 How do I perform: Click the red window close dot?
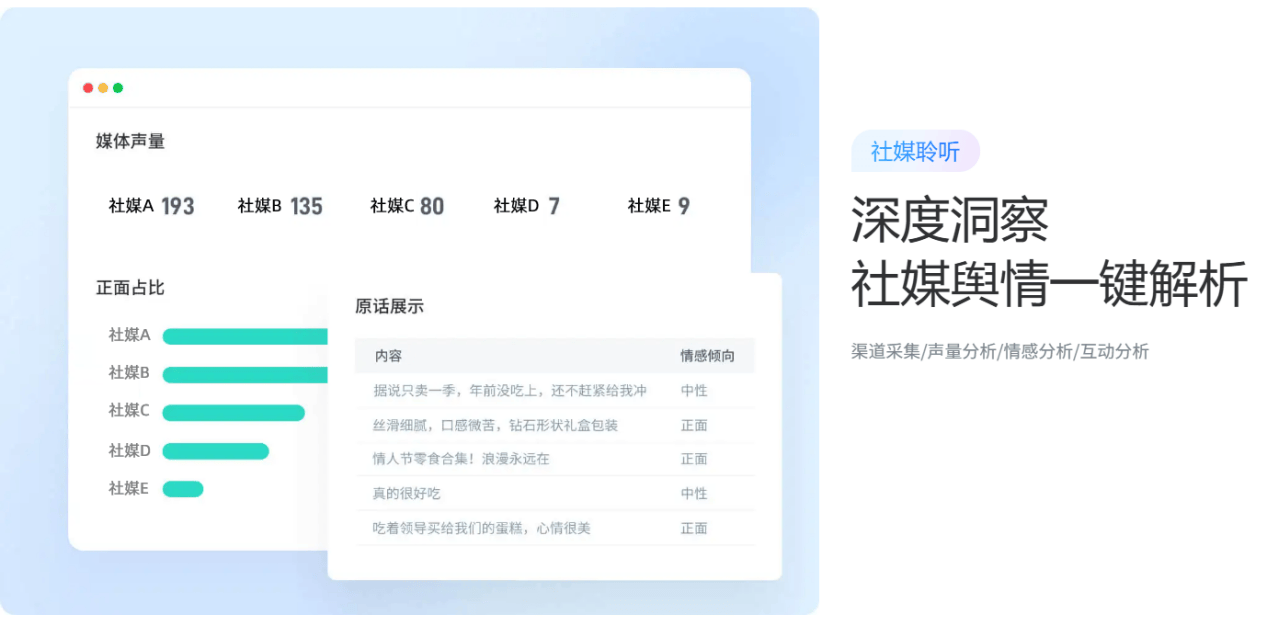pos(88,88)
